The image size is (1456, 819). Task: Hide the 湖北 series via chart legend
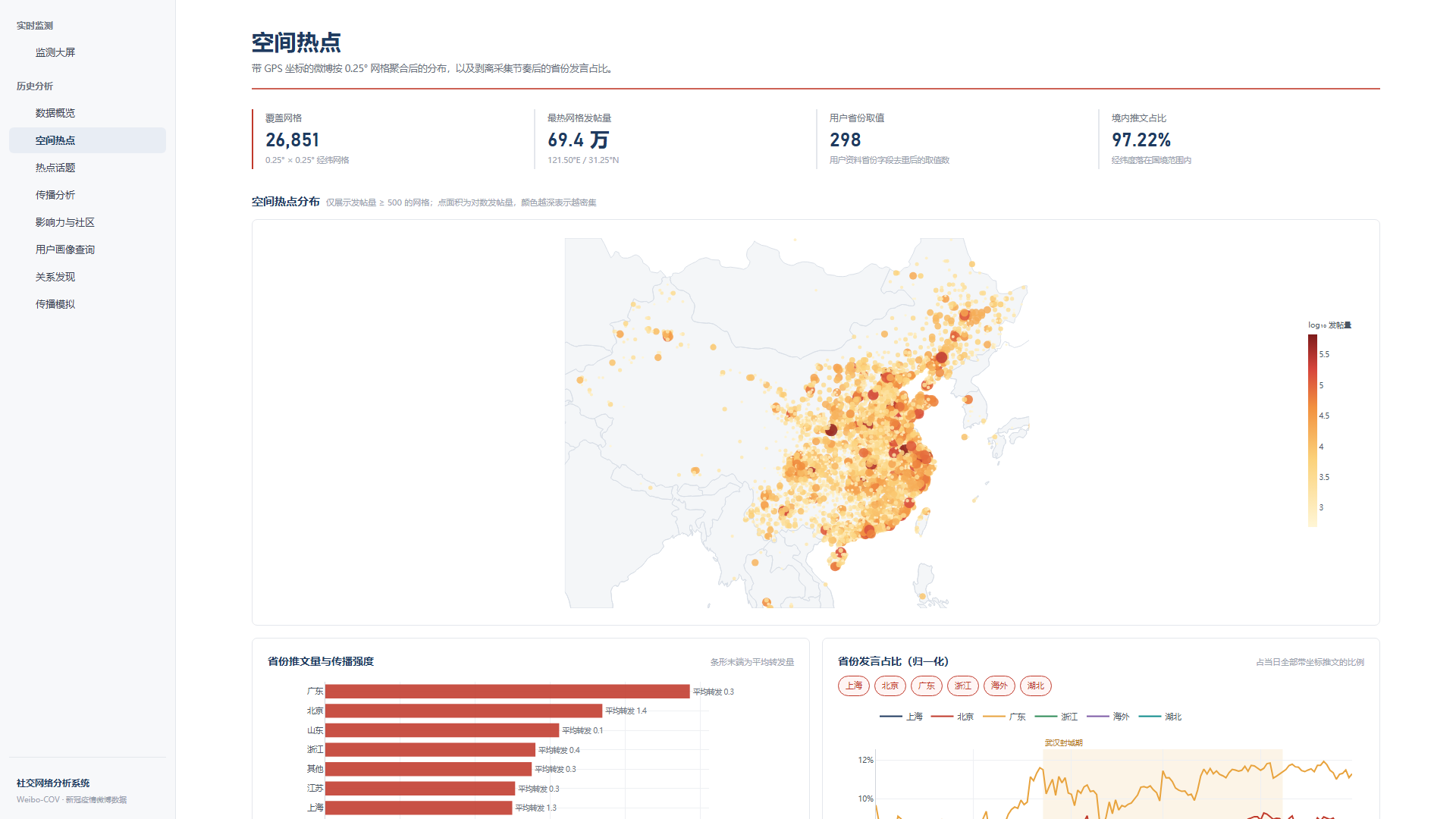coord(1160,717)
